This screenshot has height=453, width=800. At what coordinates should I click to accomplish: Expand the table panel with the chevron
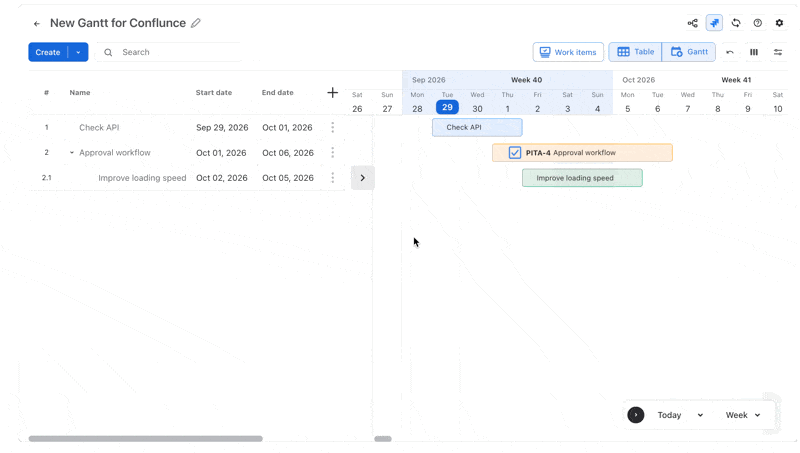coord(363,178)
